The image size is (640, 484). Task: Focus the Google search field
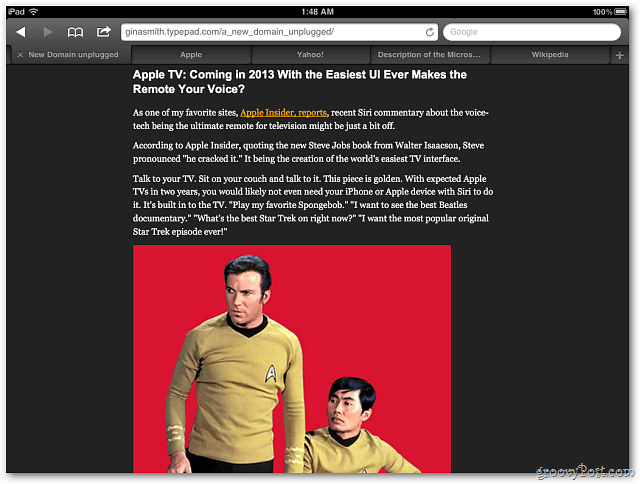tap(532, 32)
